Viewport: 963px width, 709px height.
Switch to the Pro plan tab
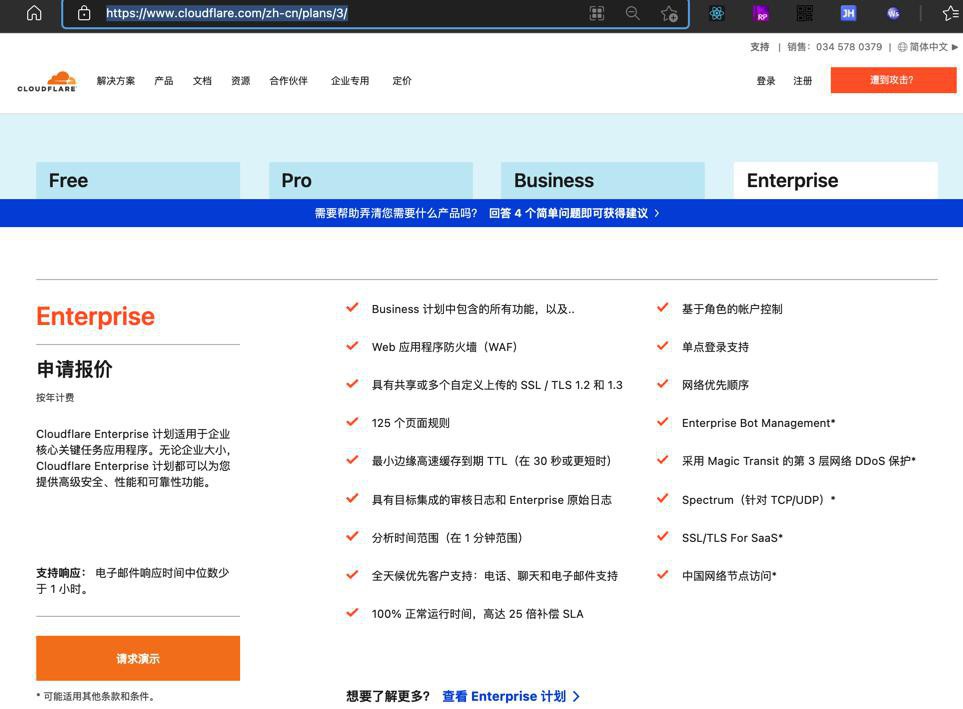371,180
